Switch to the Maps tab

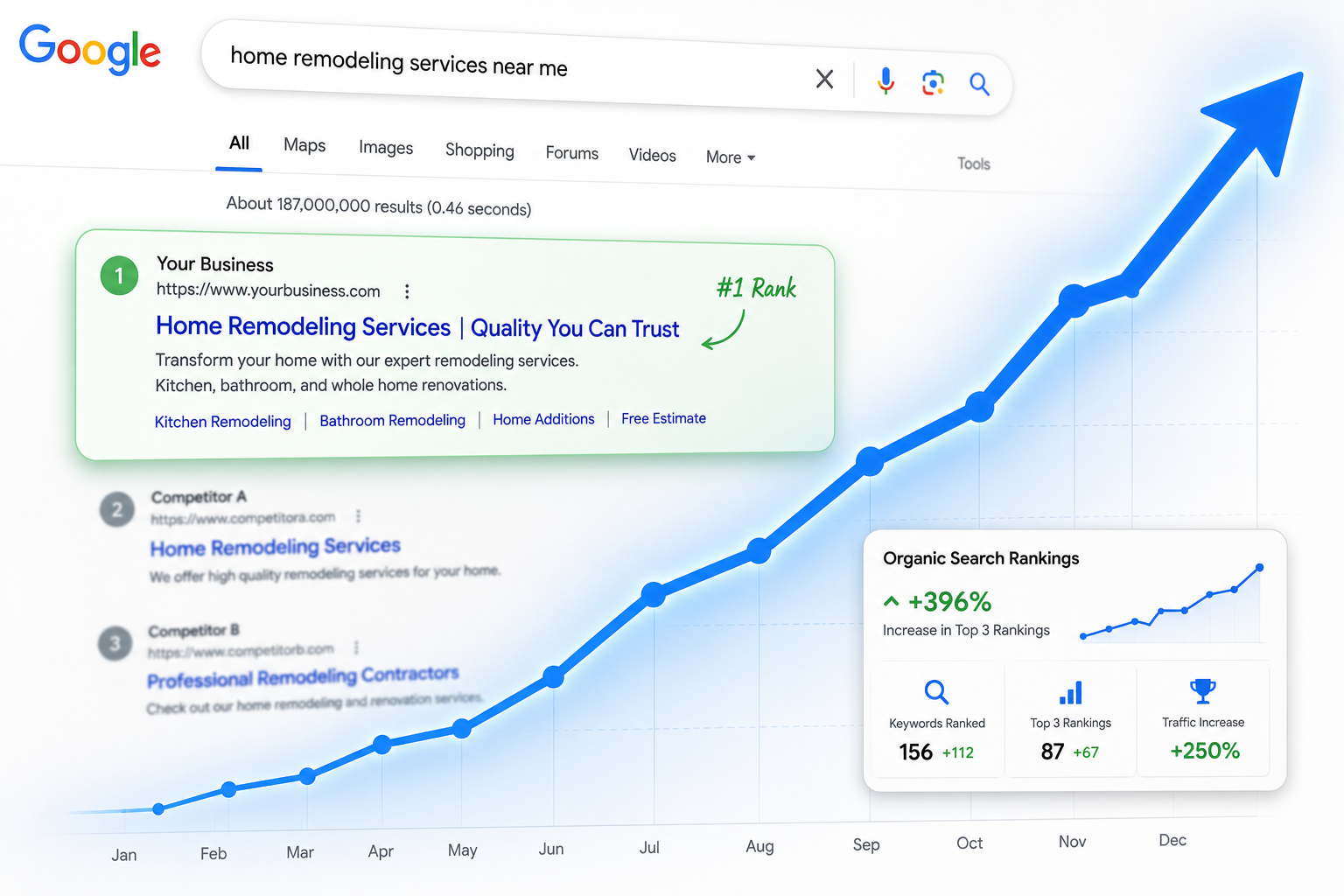304,145
